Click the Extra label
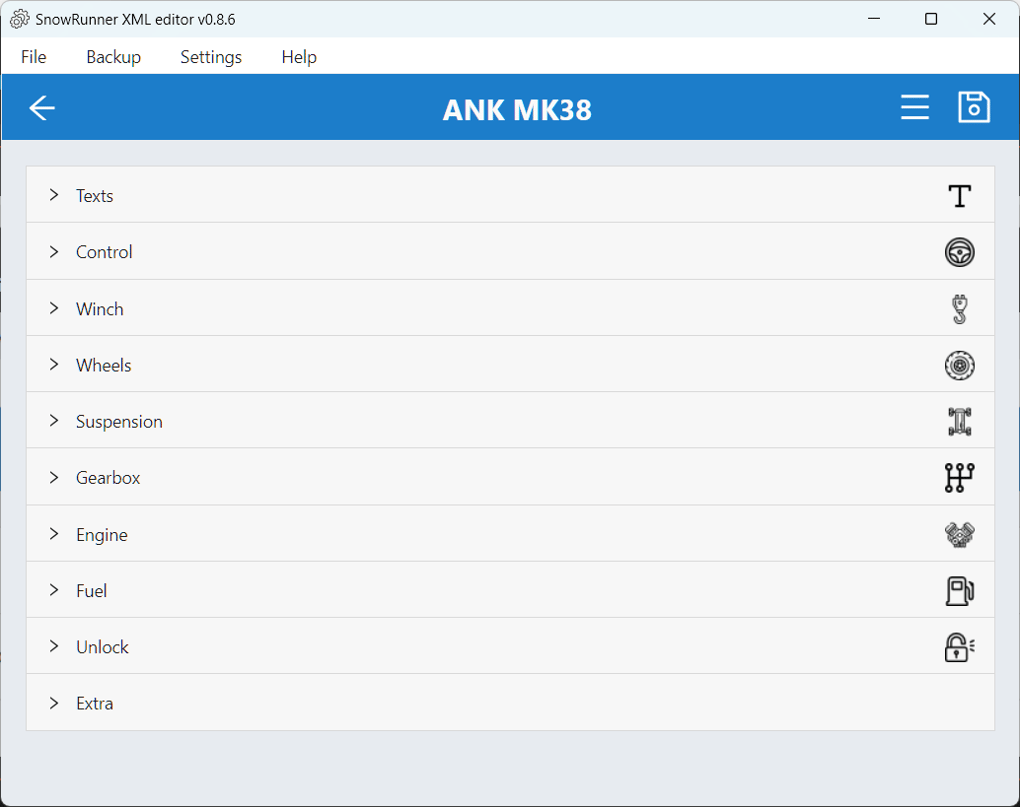Screen dimensions: 1020x807 click(x=94, y=704)
